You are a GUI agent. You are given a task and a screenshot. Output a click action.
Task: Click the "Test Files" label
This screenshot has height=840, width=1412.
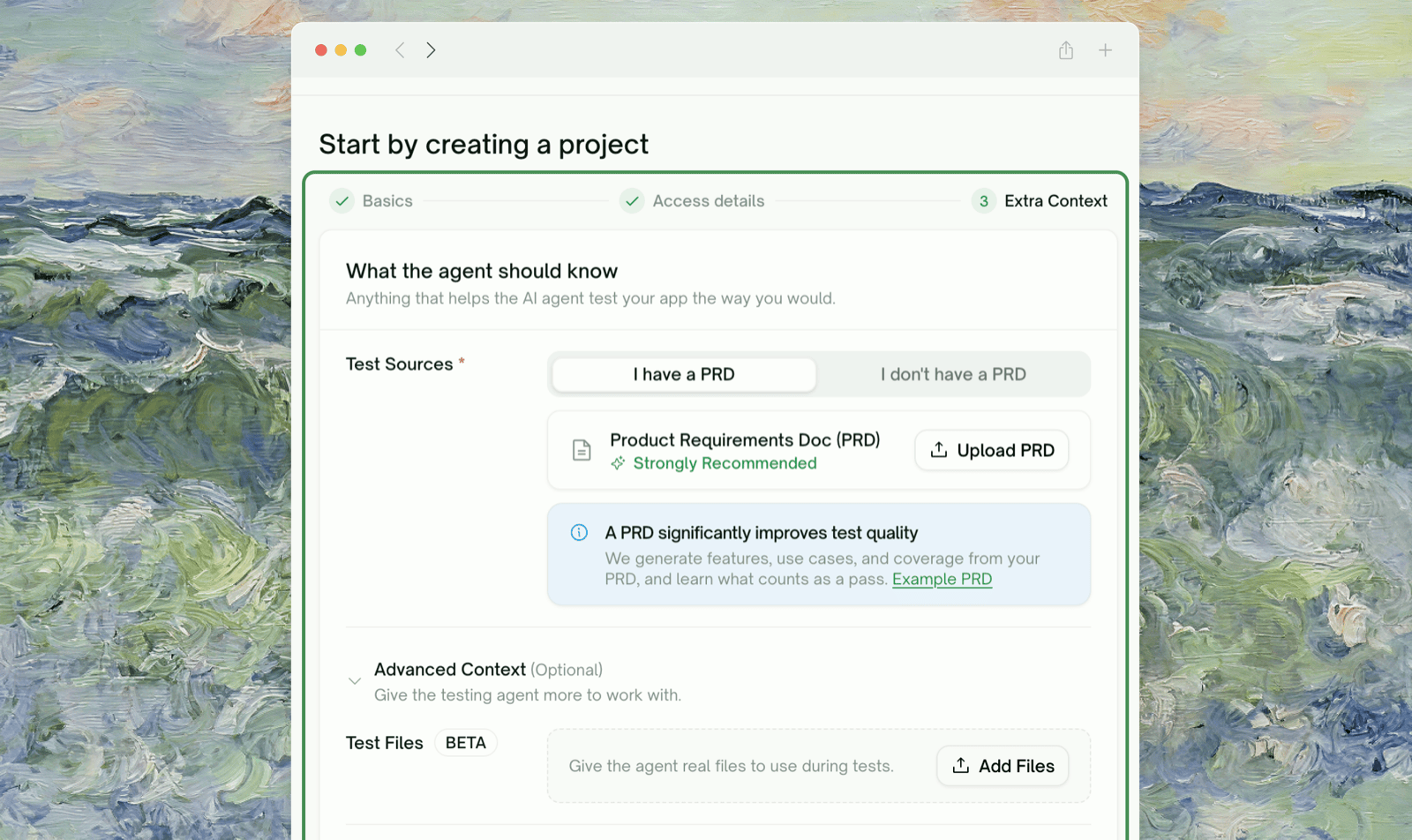pyautogui.click(x=385, y=743)
